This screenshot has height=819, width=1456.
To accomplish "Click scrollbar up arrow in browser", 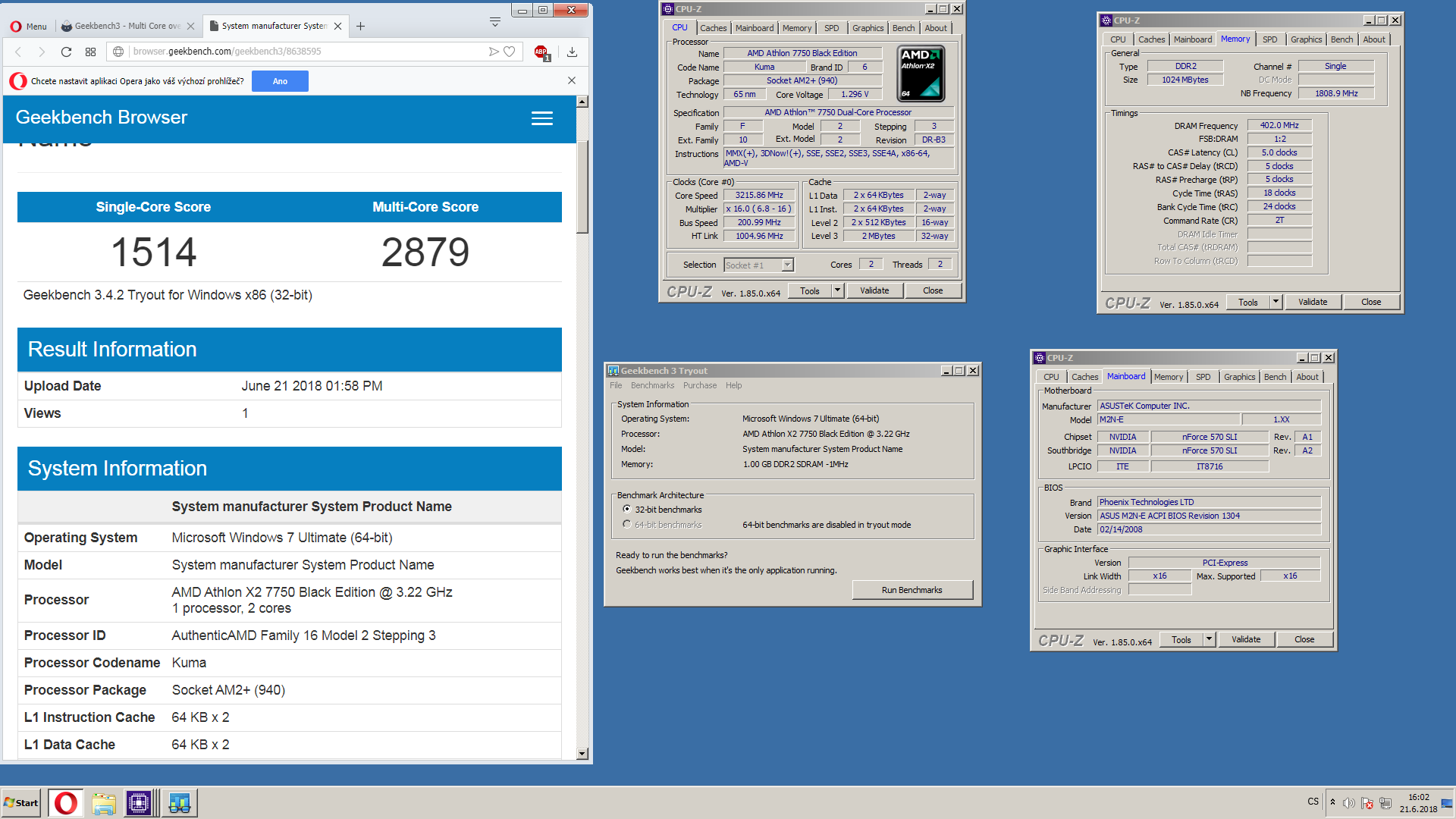I will [582, 102].
